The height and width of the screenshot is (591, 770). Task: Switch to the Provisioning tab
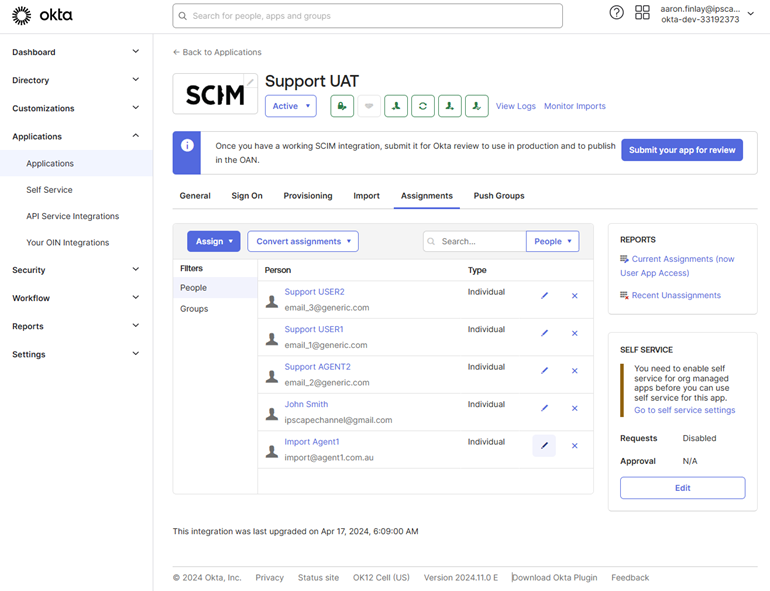(x=307, y=196)
